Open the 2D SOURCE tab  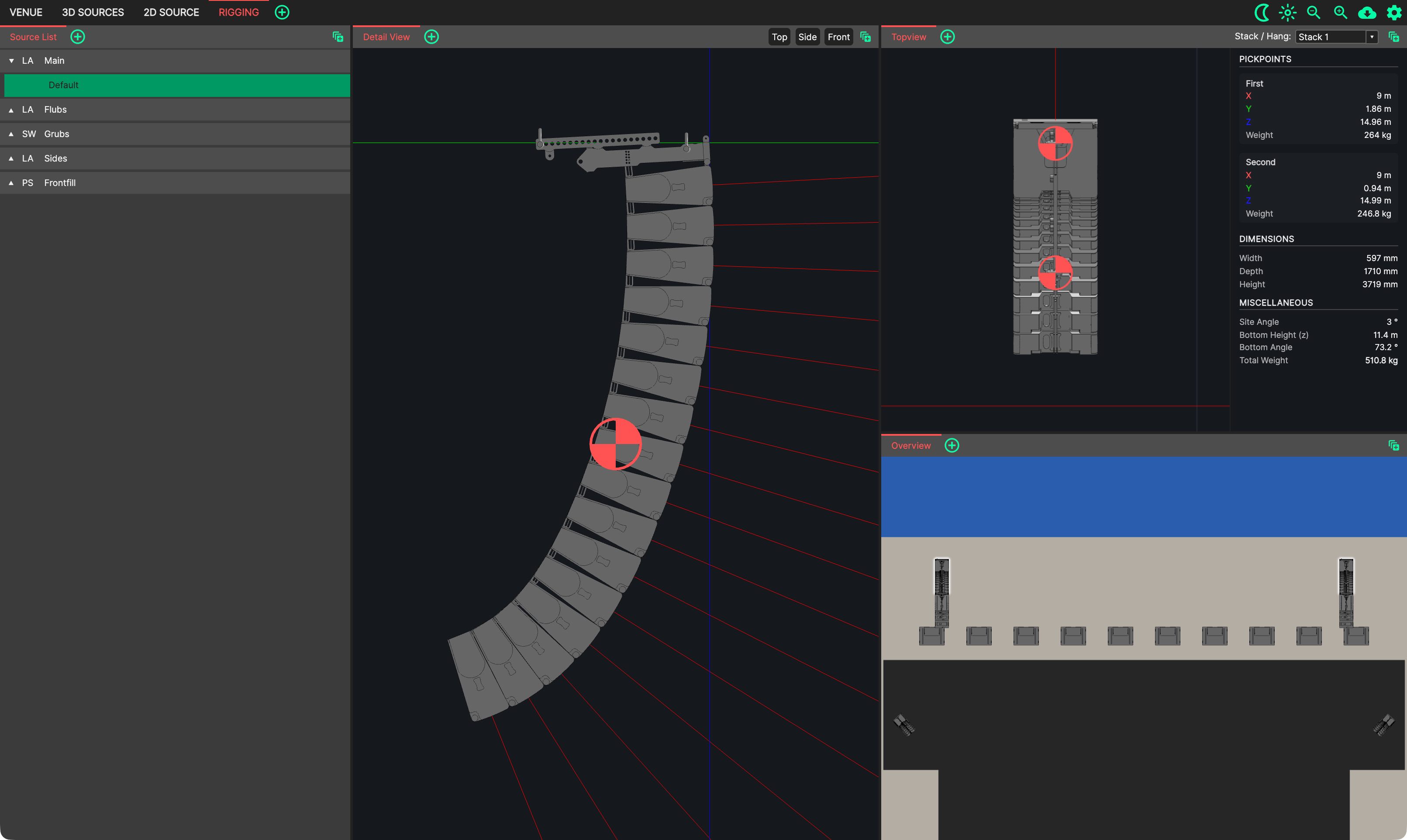[171, 12]
